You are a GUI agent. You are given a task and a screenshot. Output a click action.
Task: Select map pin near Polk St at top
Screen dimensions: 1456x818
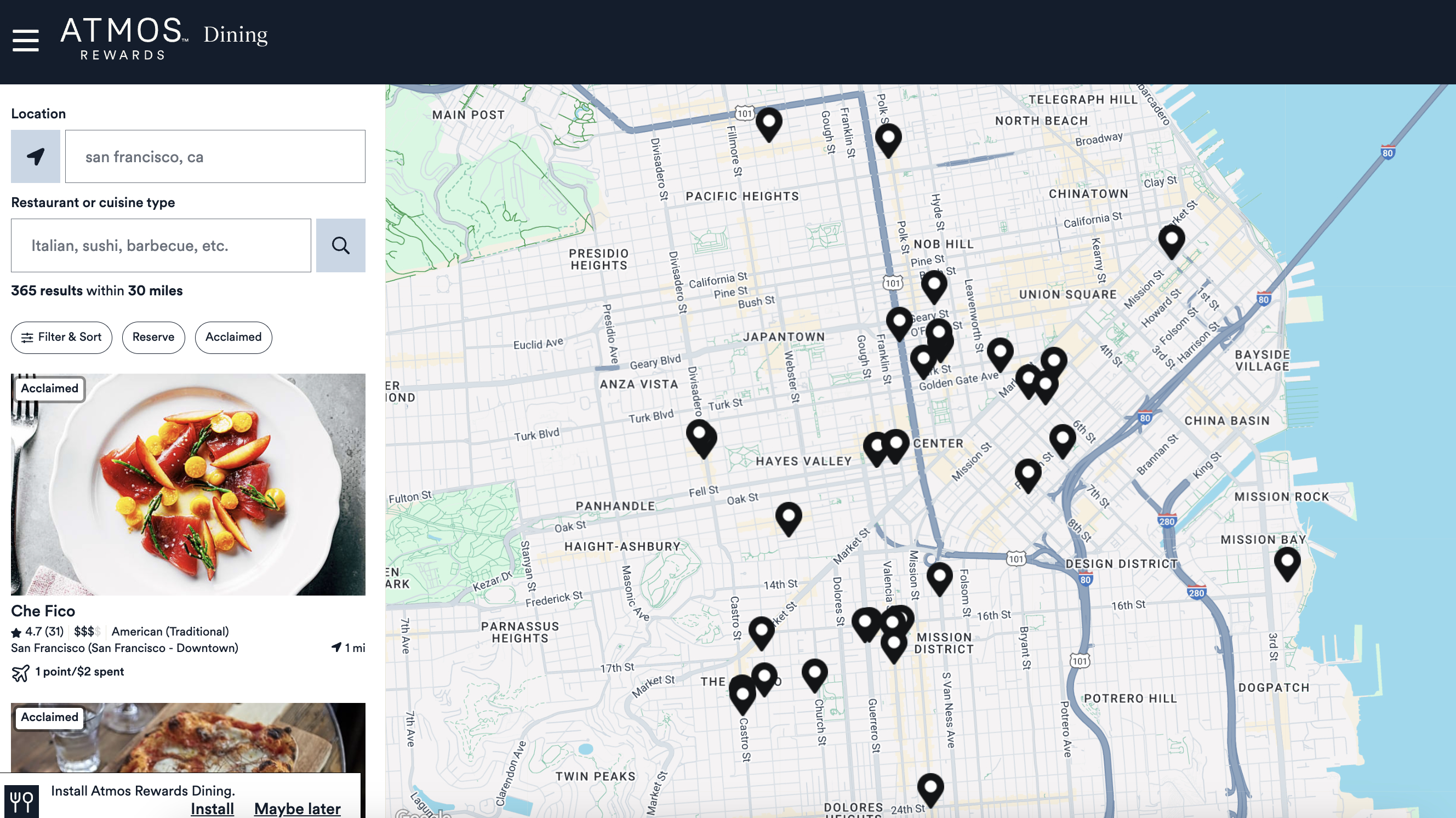888,141
